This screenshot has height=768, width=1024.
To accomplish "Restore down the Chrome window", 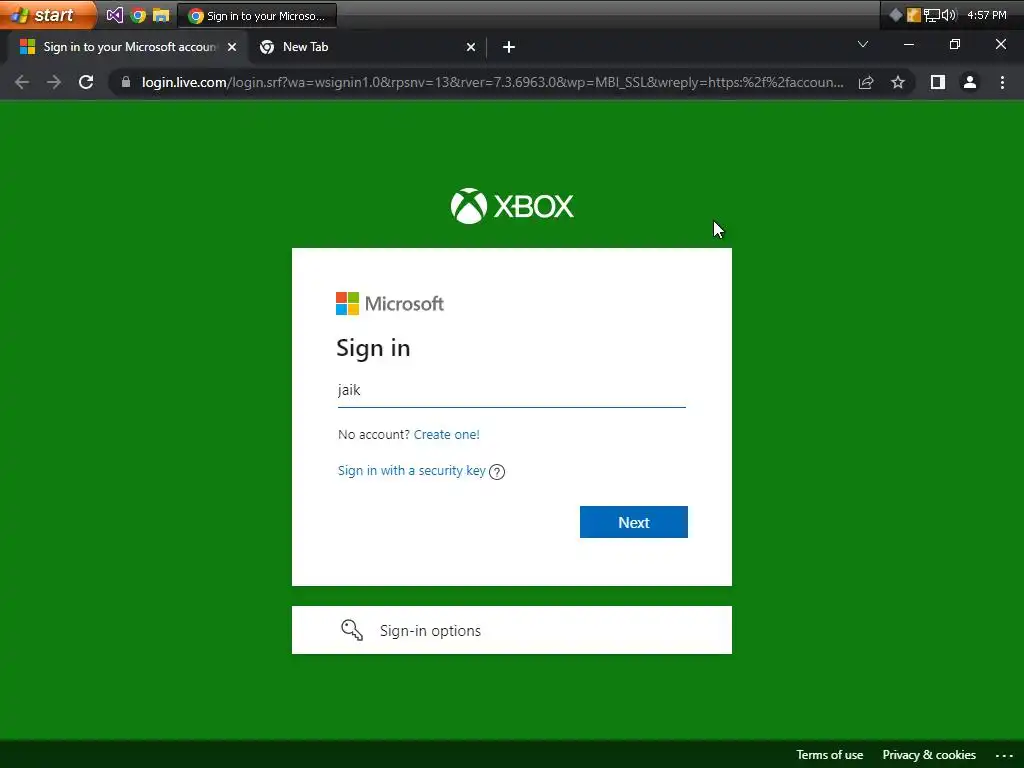I will (955, 44).
